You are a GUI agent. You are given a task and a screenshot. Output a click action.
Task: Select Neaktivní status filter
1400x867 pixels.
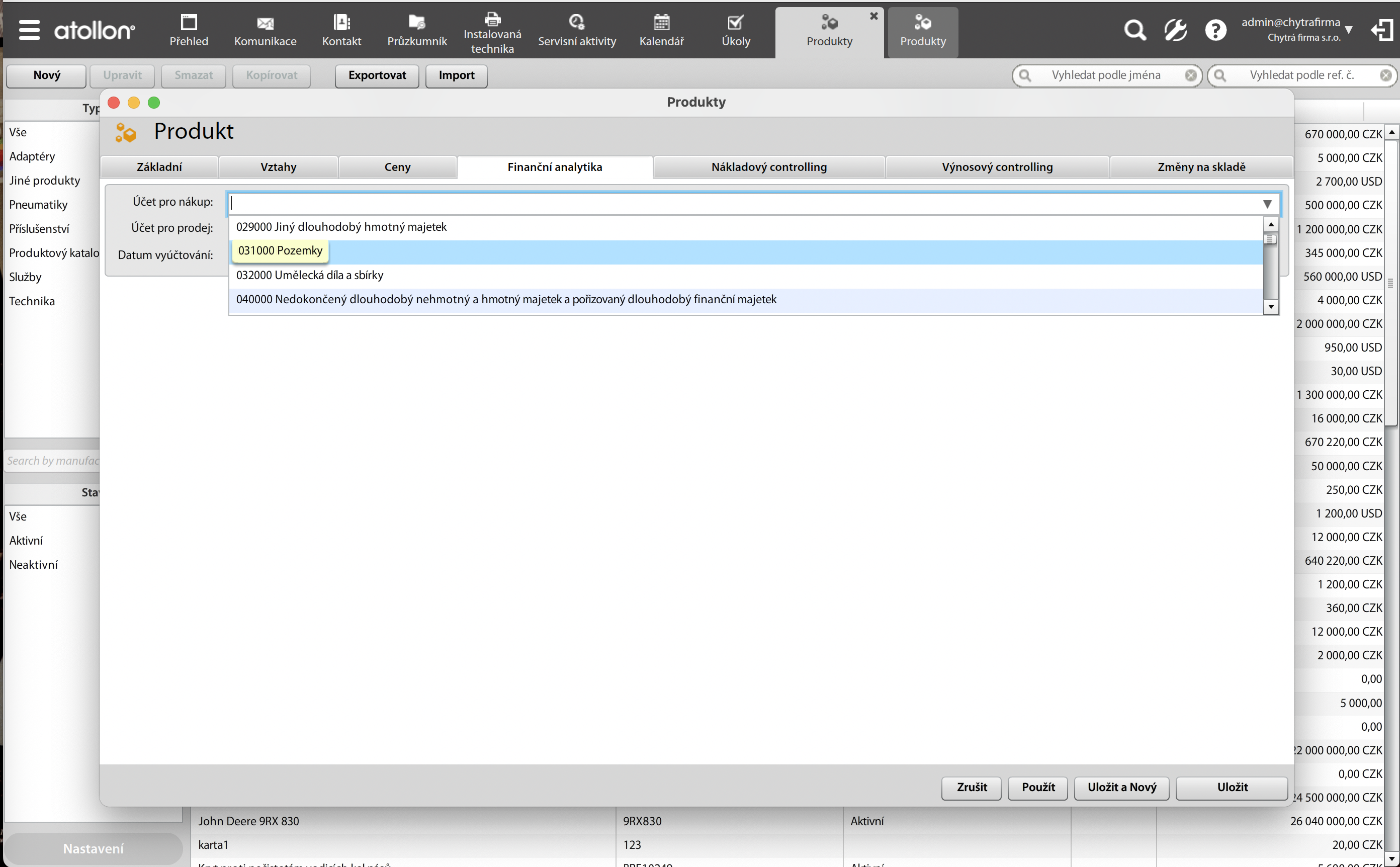(52, 565)
